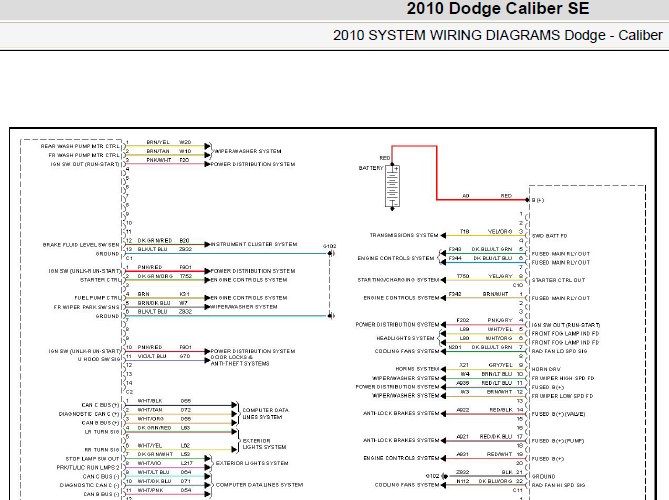Click the "WHT/BLK" wire color label
Image resolution: width=669 pixels, height=500 pixels.
coord(150,401)
